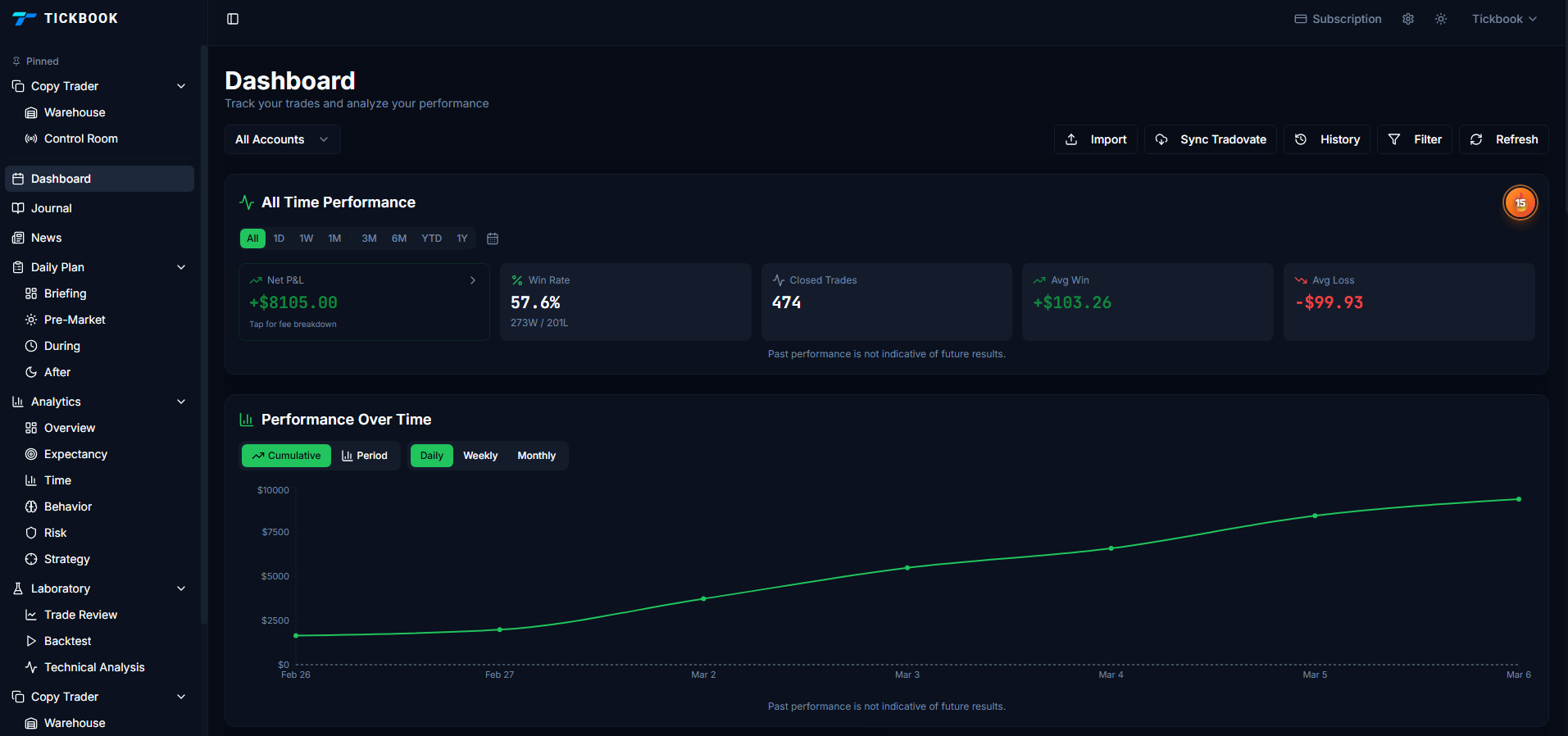
Task: Select the 1M time range
Action: coord(334,239)
